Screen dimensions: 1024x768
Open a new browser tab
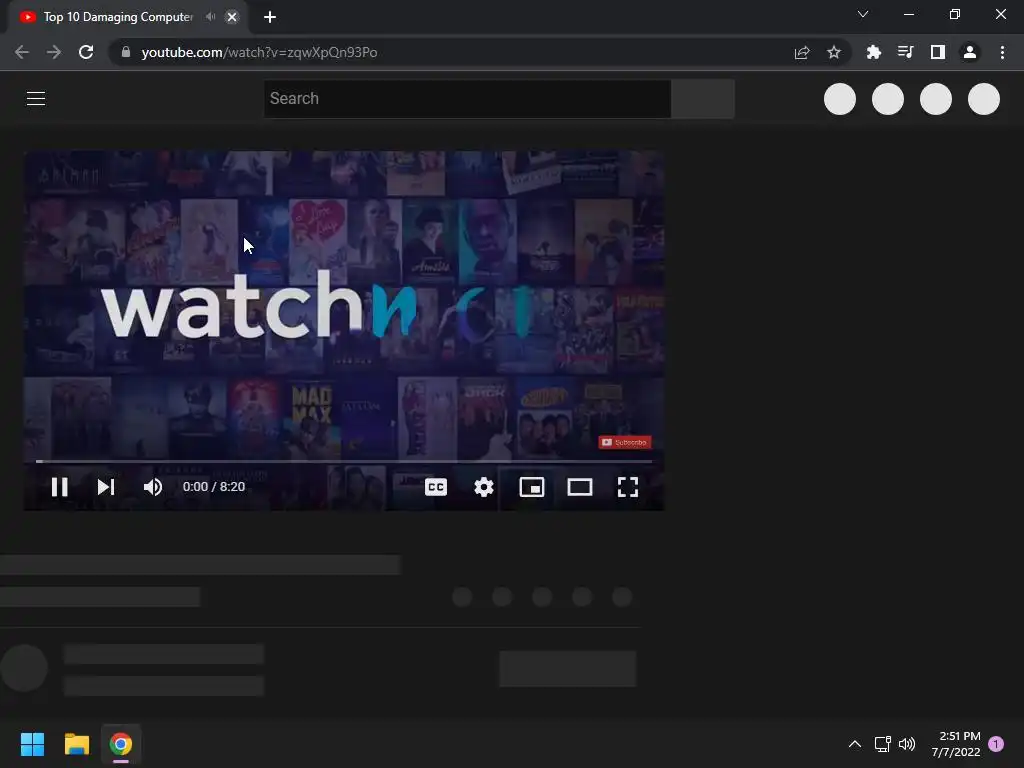click(x=270, y=17)
